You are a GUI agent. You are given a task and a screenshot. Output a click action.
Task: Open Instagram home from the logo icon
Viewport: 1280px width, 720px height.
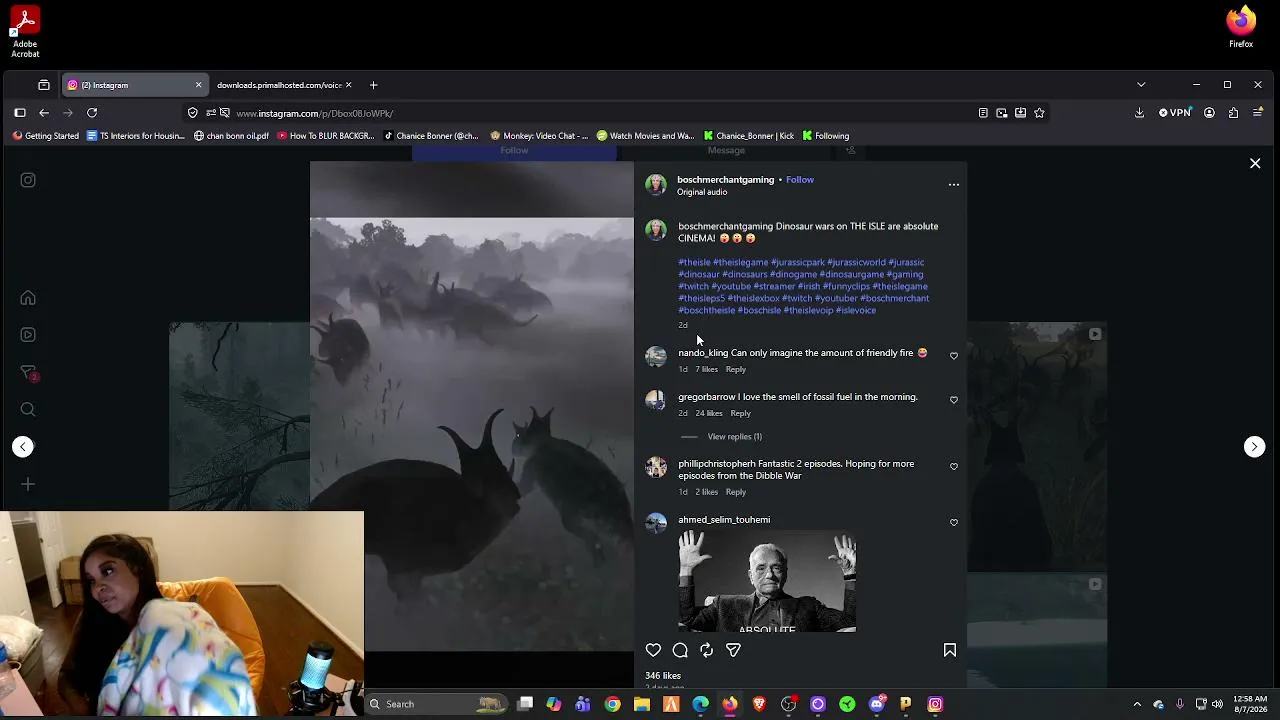pyautogui.click(x=28, y=180)
